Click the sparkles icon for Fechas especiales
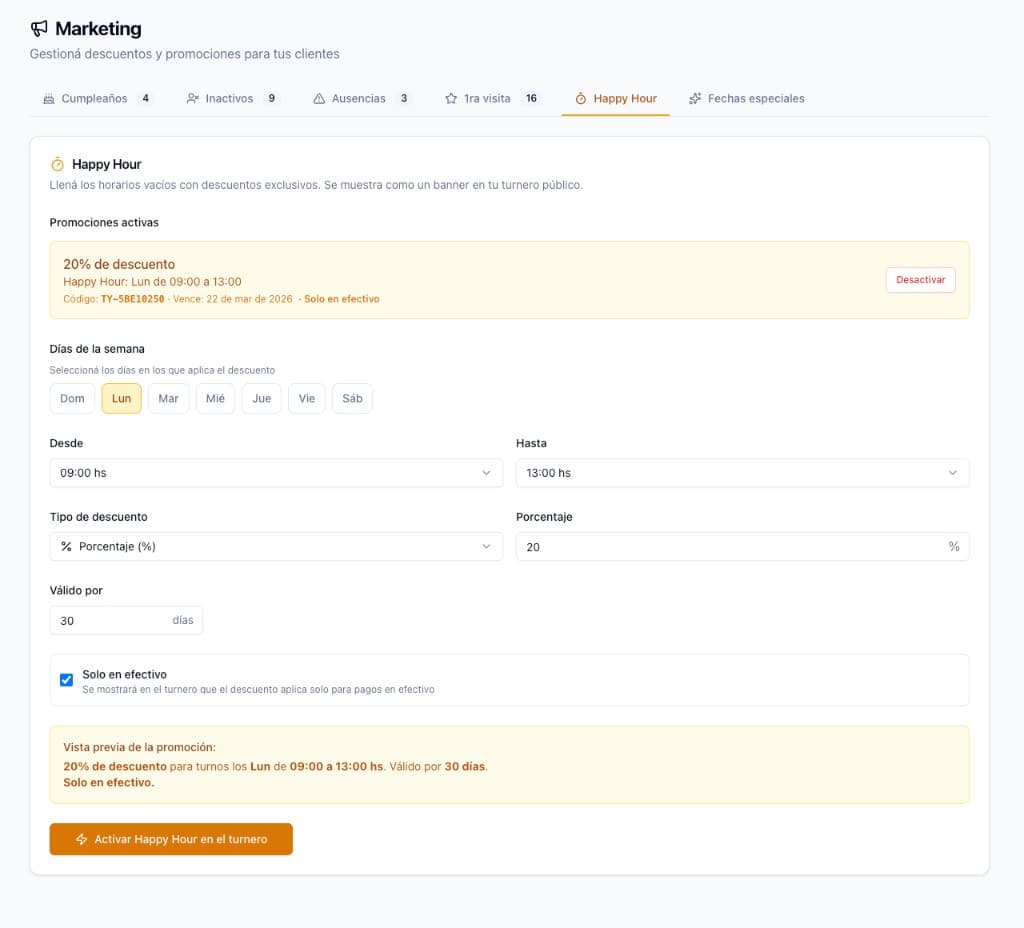The width and height of the screenshot is (1024, 928). coord(695,99)
